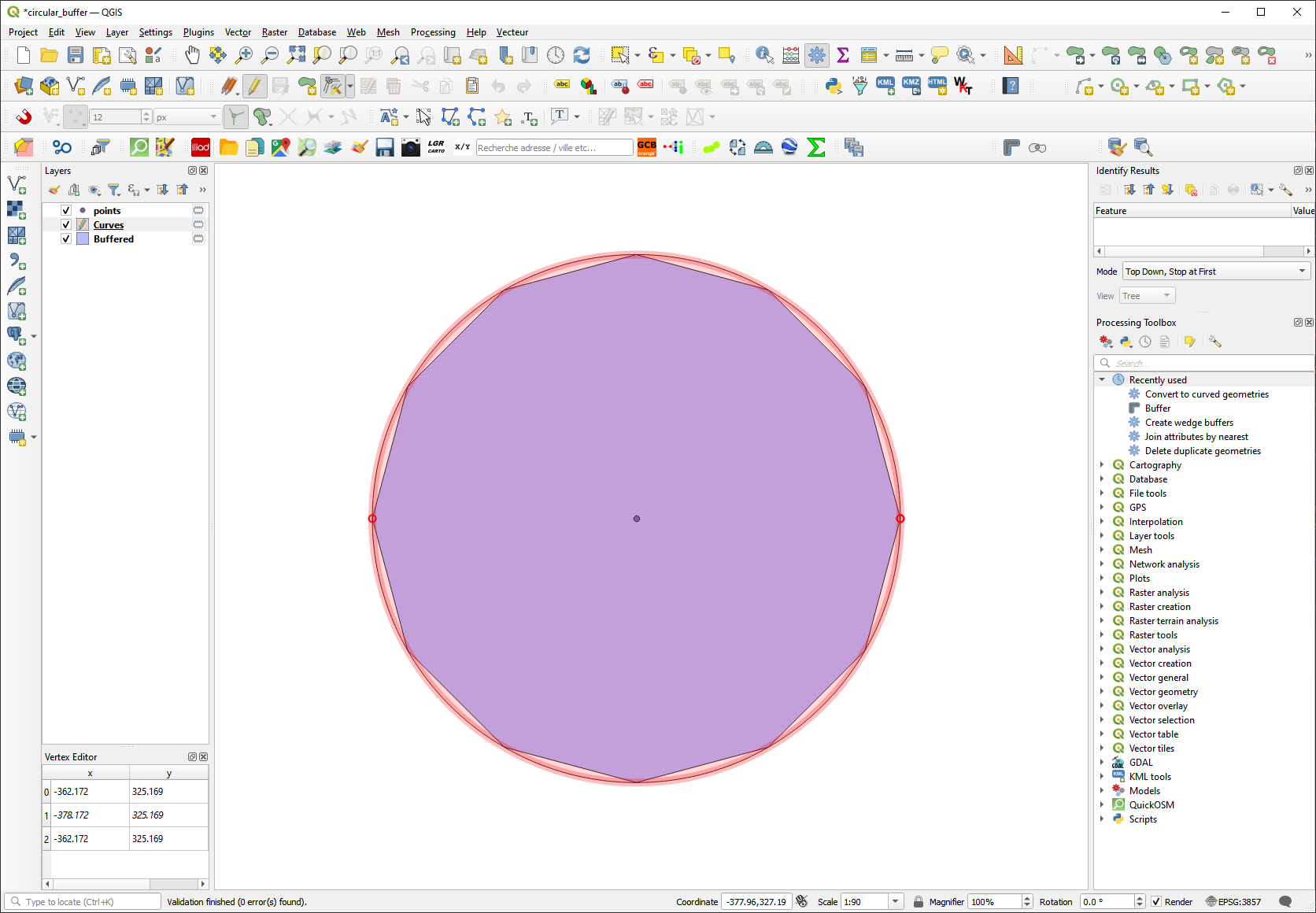Click the Advanced Digitizing triangle ruler icon

[1013, 55]
